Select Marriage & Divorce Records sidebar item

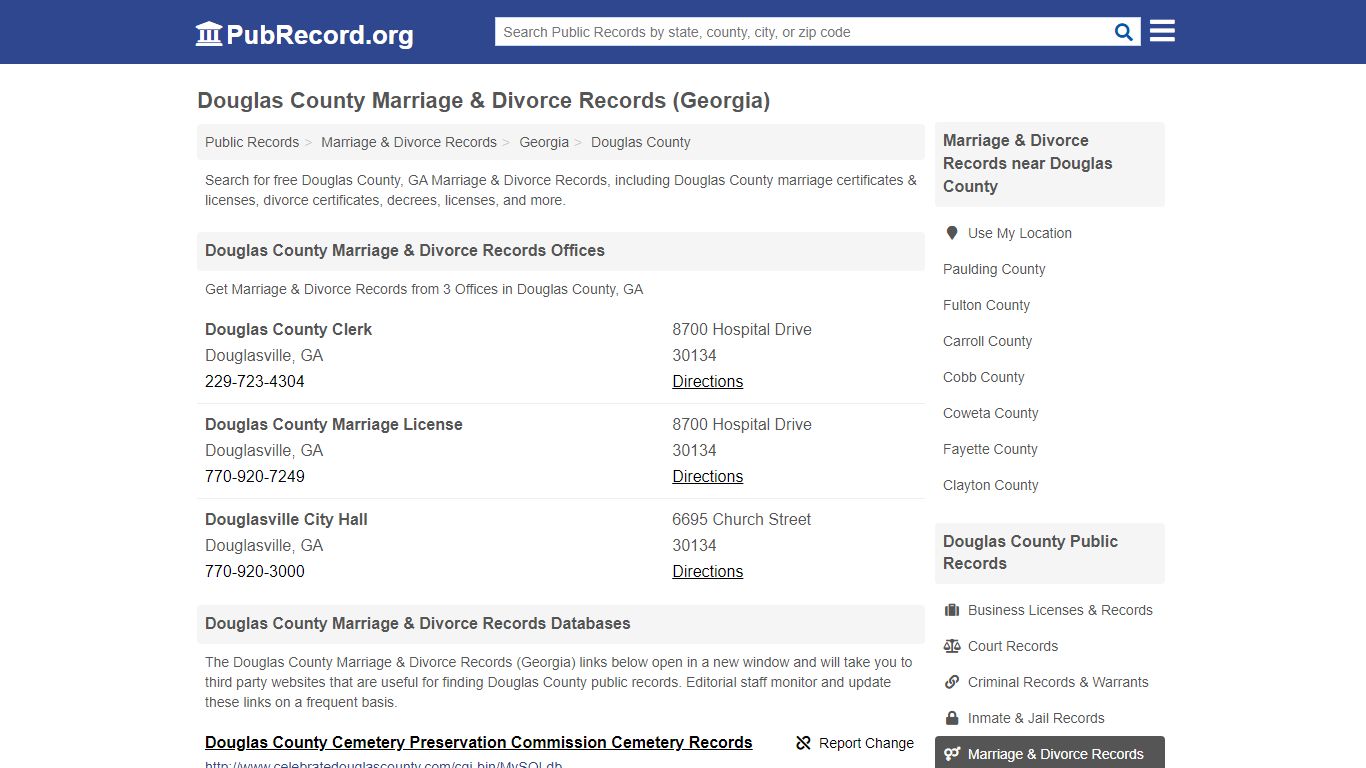click(x=1050, y=753)
